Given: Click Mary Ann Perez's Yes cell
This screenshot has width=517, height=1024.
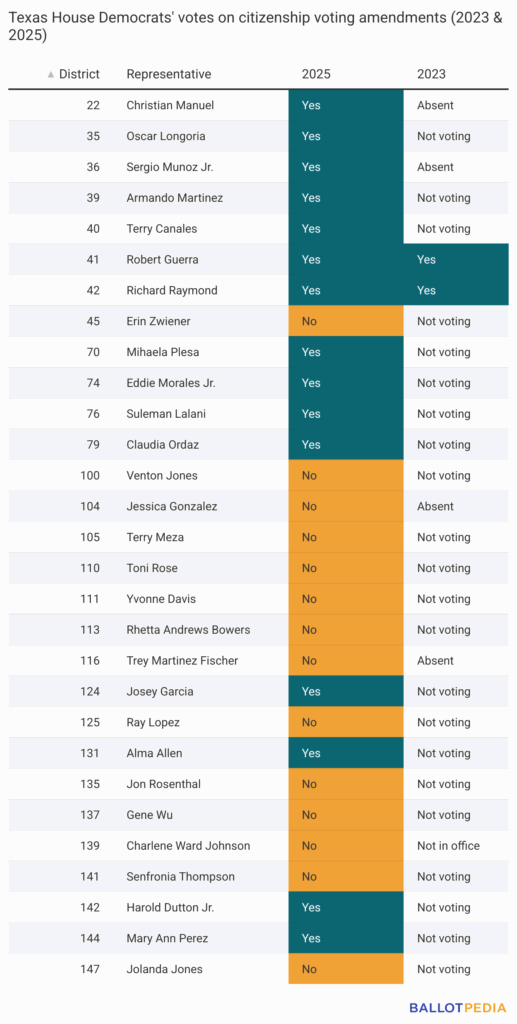Looking at the screenshot, I should point(346,938).
